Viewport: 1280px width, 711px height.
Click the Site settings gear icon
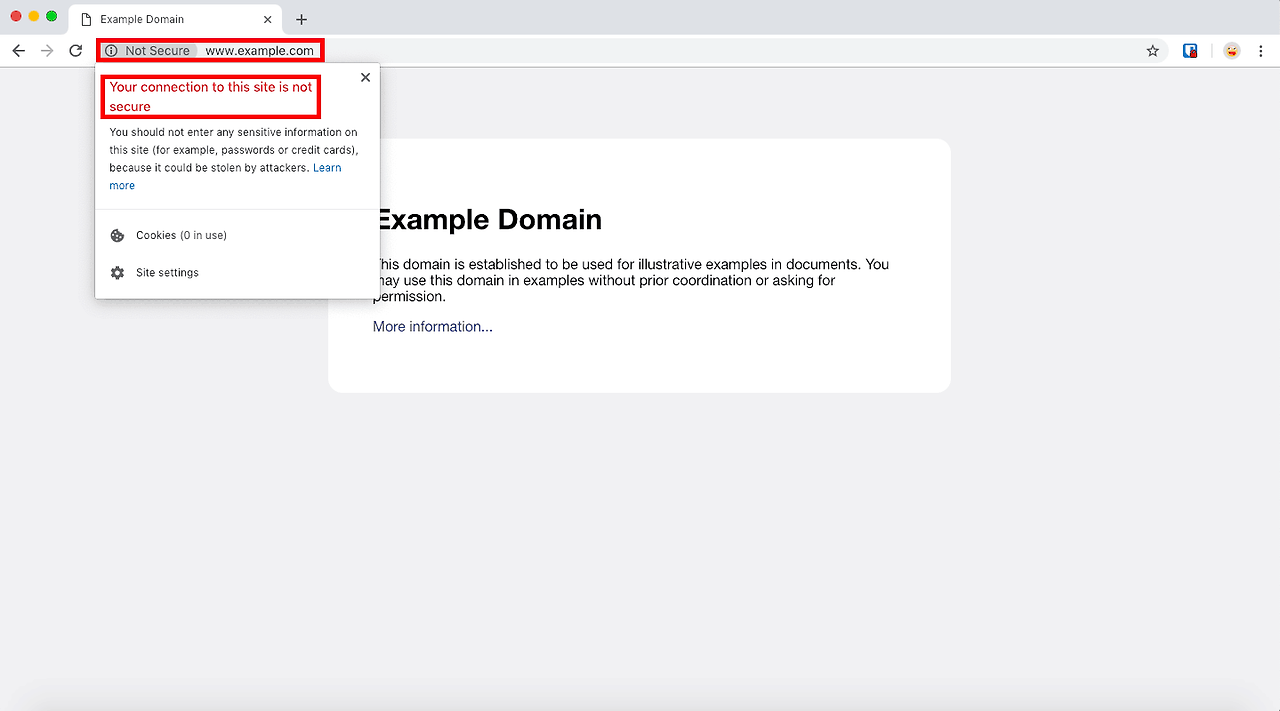click(x=117, y=273)
